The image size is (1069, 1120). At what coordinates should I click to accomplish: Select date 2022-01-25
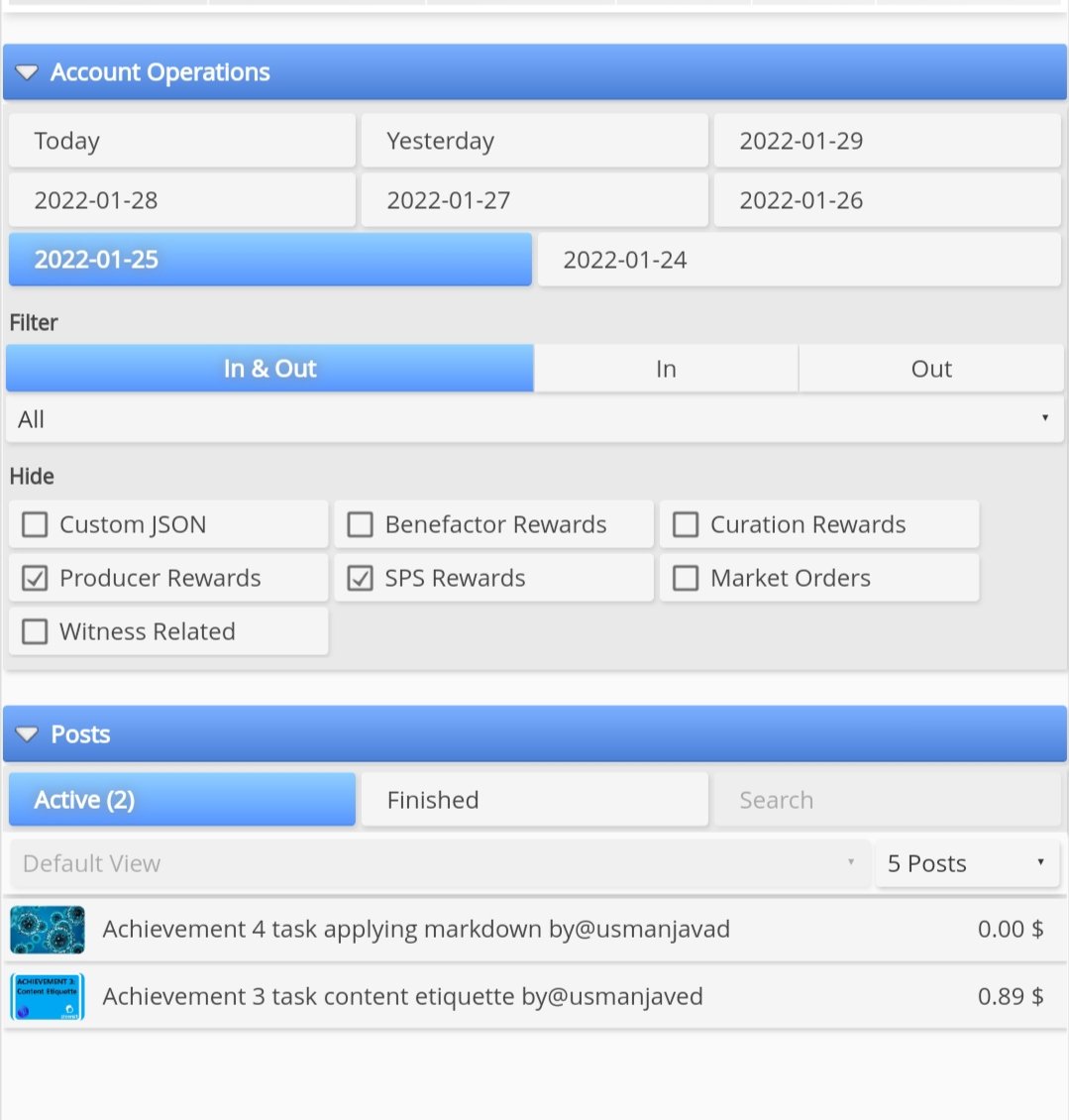[x=269, y=260]
